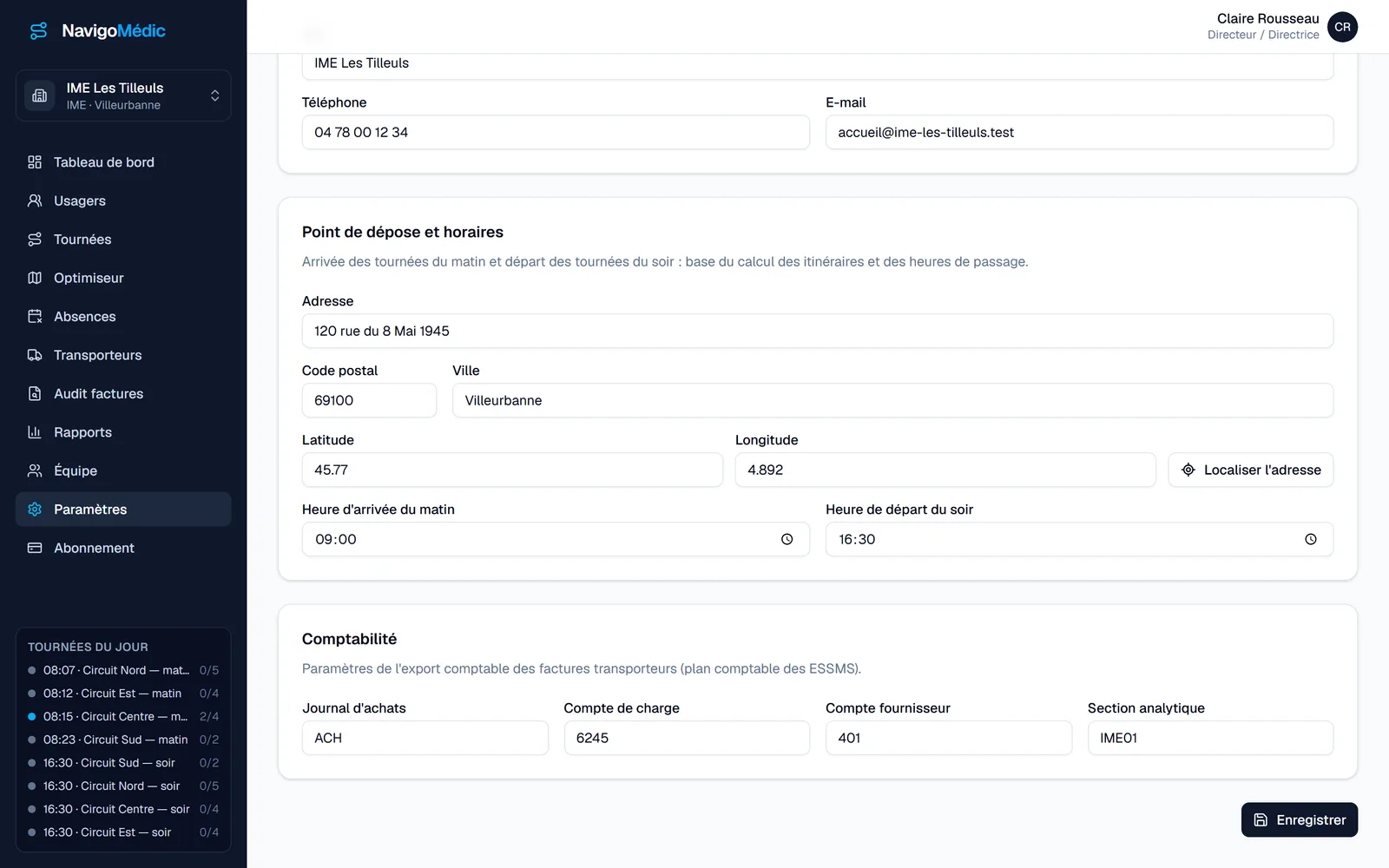Image resolution: width=1389 pixels, height=868 pixels.
Task: Click the Équipe people icon
Action: point(35,470)
